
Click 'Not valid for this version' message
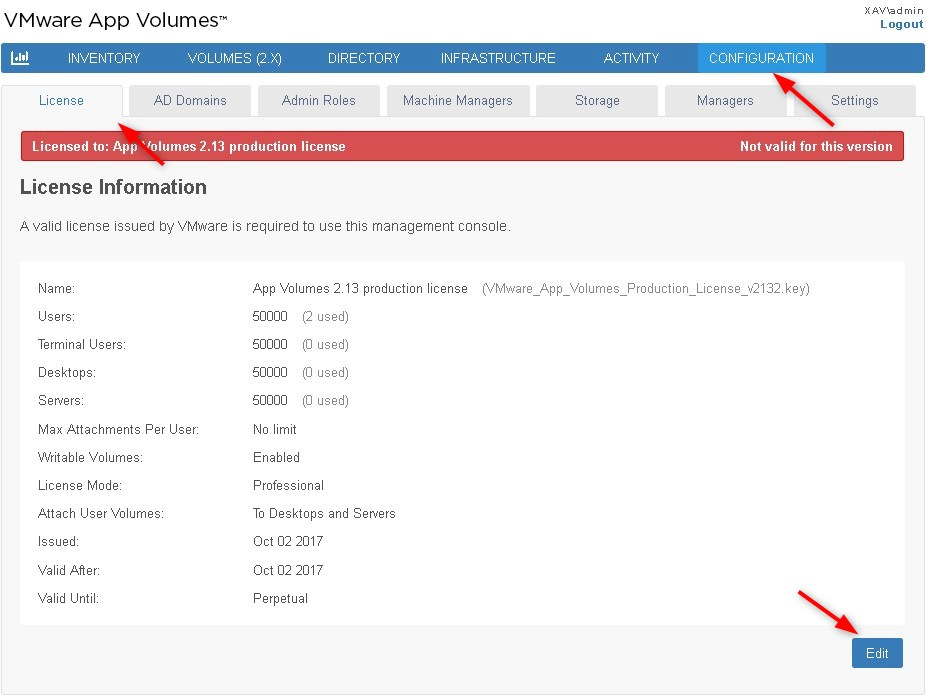[816, 146]
